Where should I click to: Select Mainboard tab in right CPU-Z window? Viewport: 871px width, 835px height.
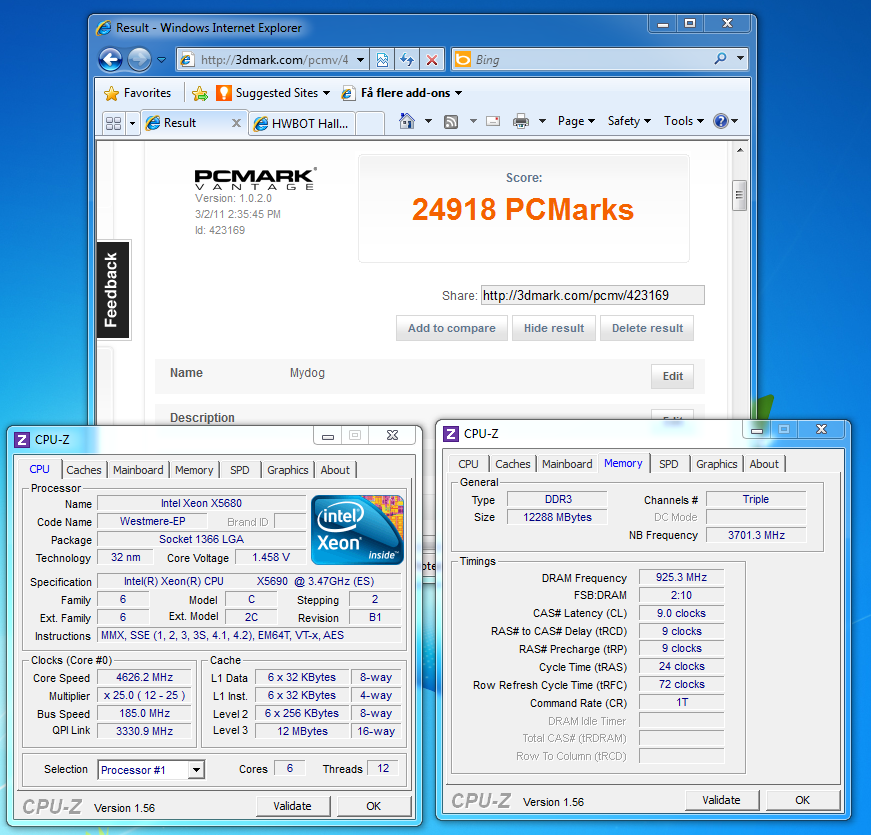click(567, 464)
